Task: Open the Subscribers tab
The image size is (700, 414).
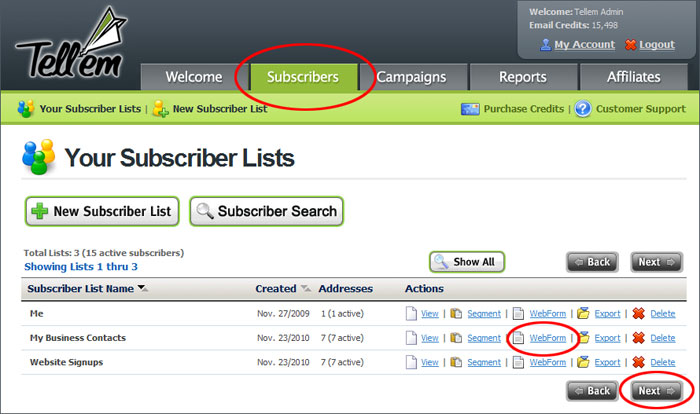Action: (x=303, y=77)
